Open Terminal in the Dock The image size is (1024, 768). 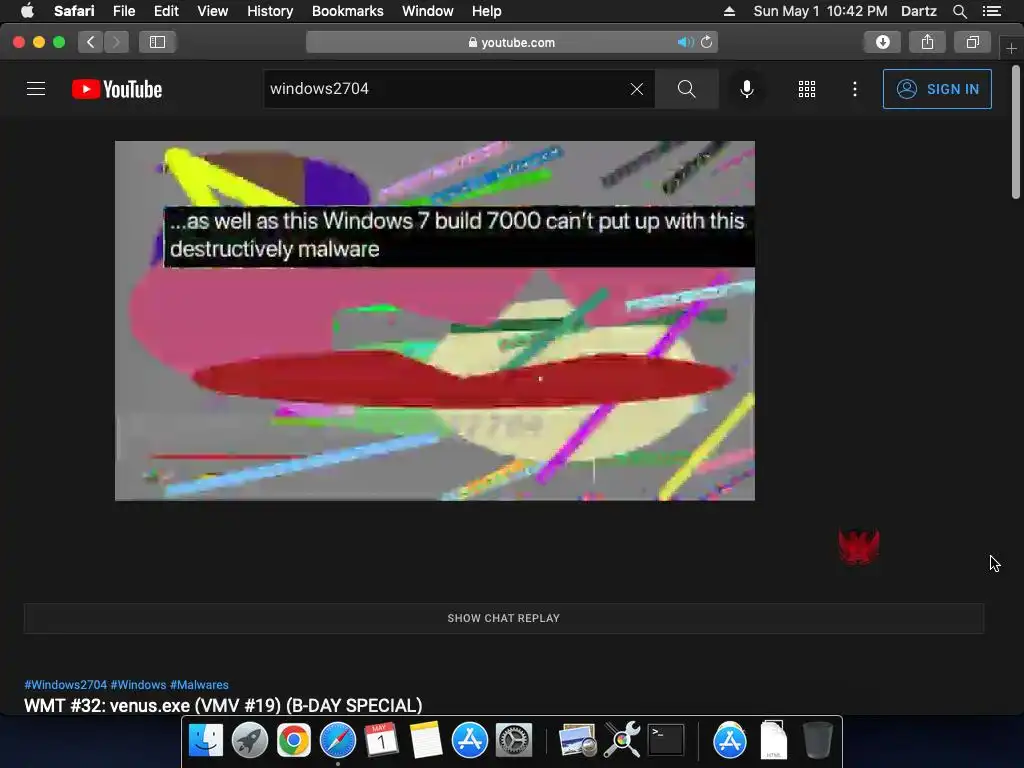coord(665,740)
